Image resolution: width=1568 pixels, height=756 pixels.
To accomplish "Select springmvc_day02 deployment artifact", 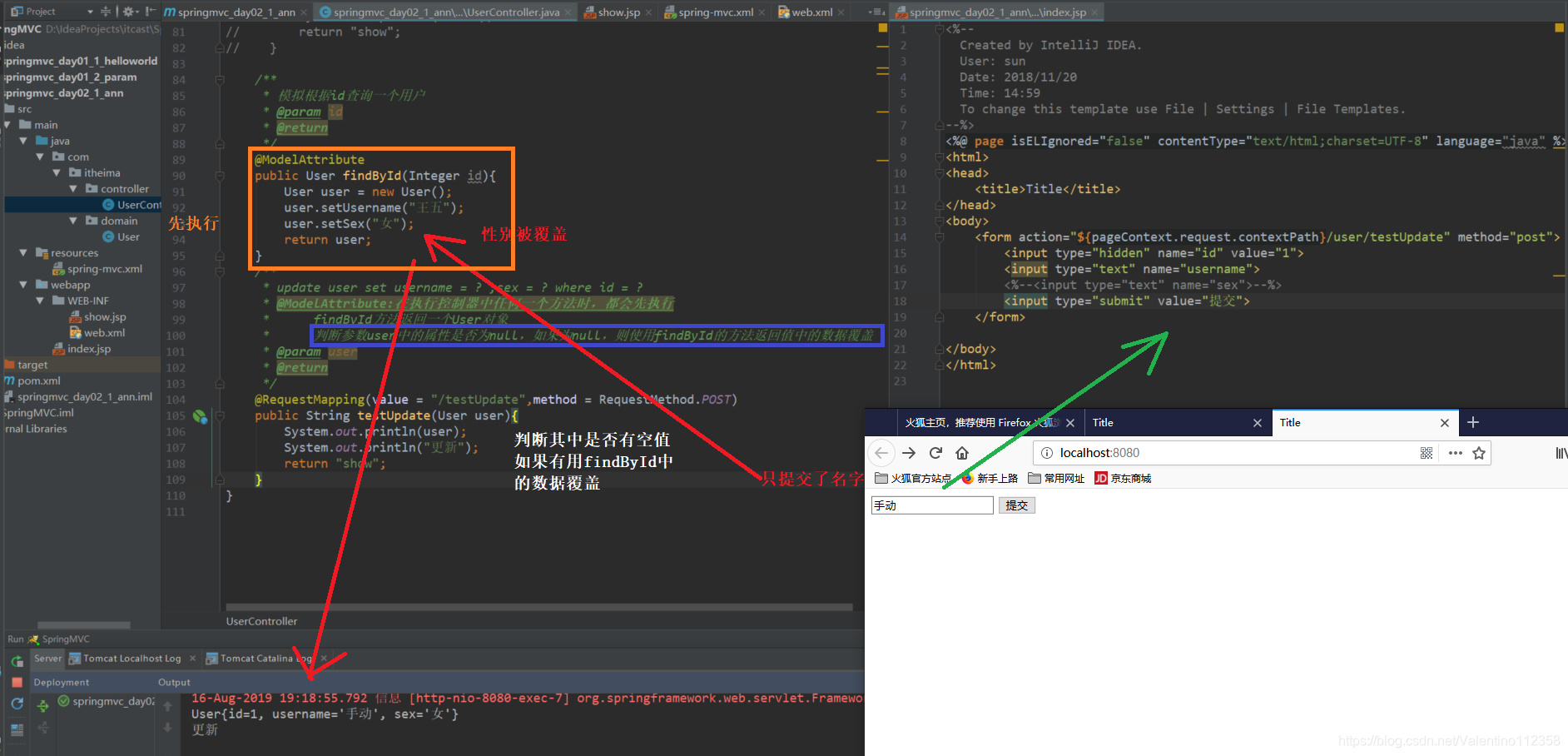I will click(107, 701).
